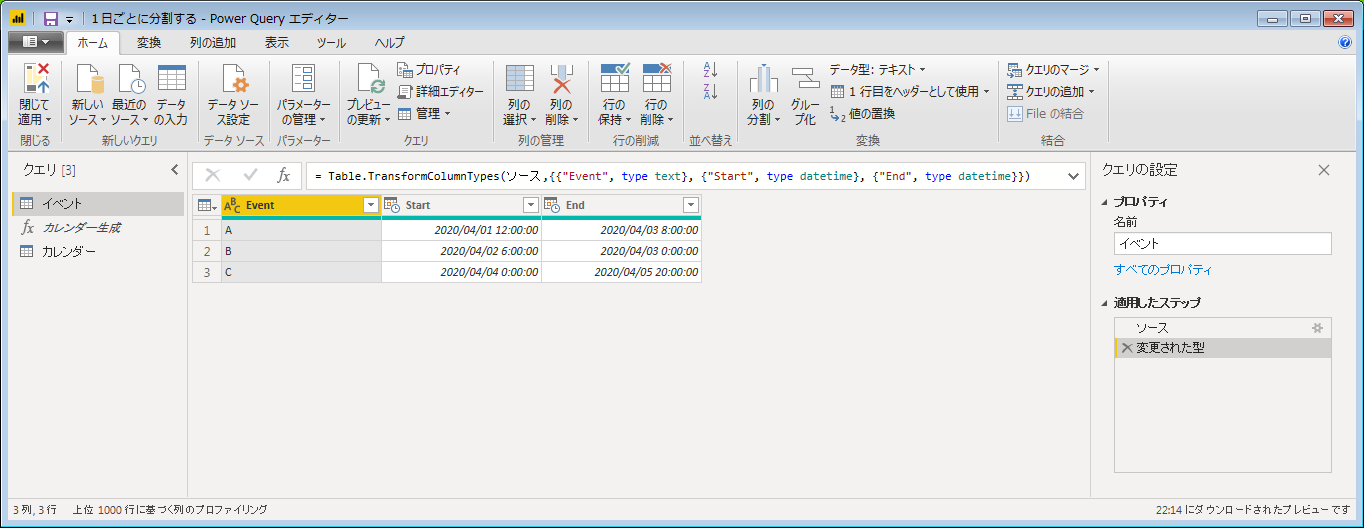Click プレビューの更新 icon
1364x528 pixels.
(x=369, y=78)
